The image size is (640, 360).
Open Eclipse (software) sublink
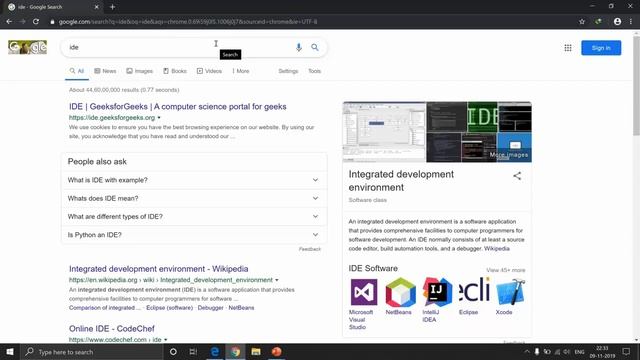[169, 308]
